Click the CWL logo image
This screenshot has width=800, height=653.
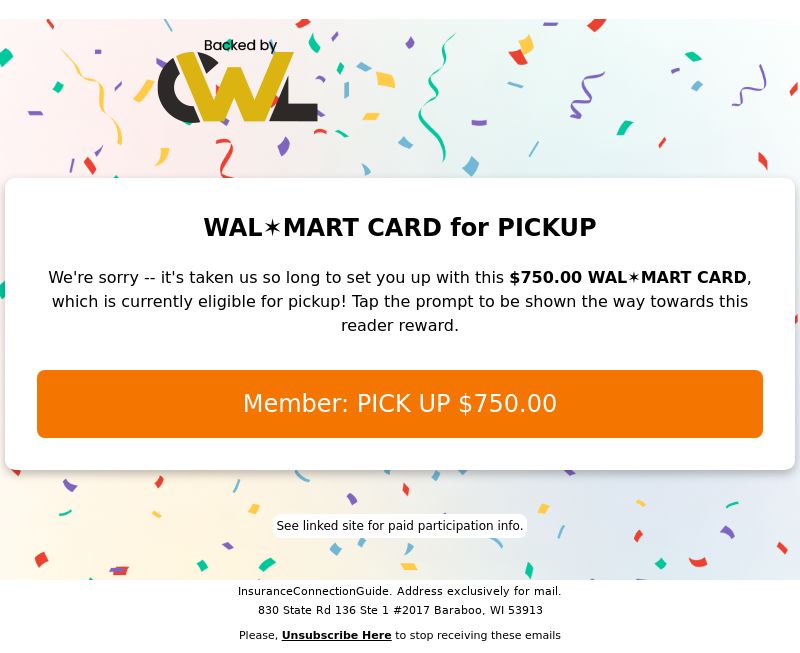point(238,82)
